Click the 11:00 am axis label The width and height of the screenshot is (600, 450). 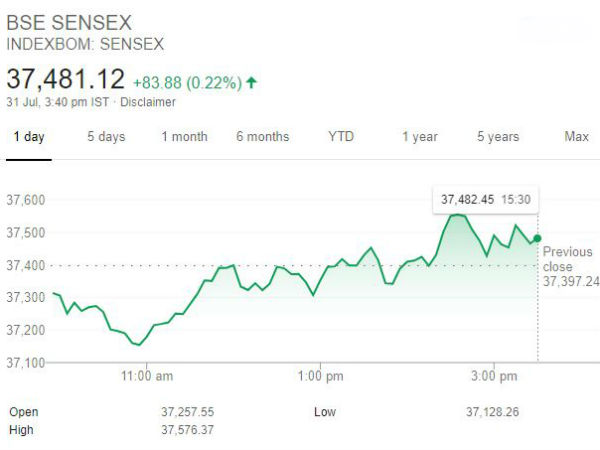(146, 376)
